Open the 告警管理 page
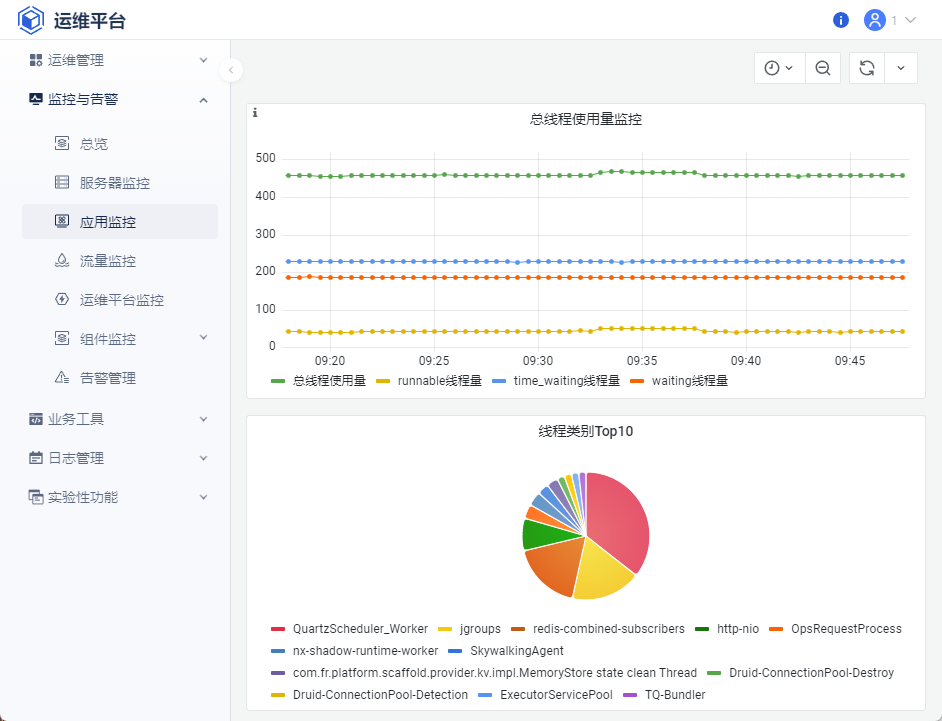This screenshot has height=721, width=942. point(107,378)
